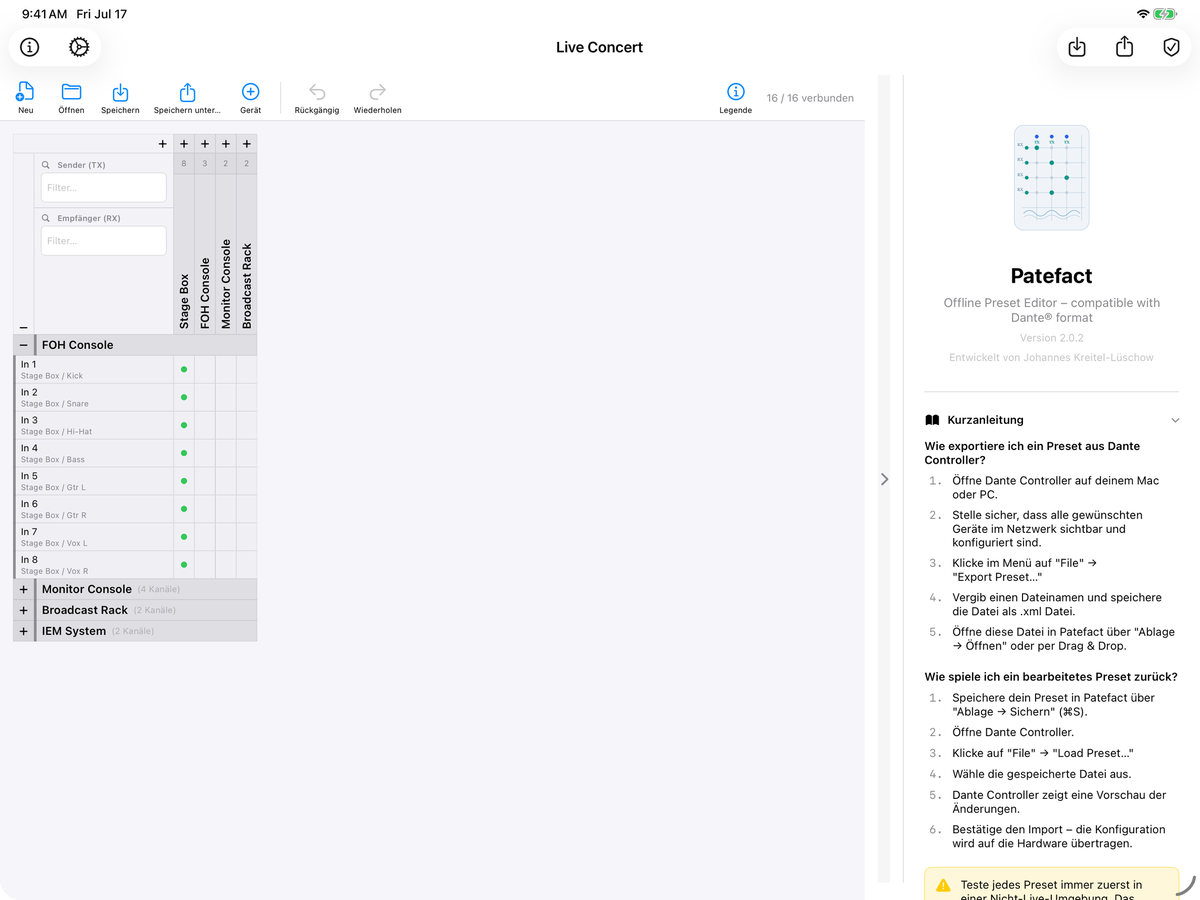Expand the Monitor Console row group
1200x900 pixels.
click(24, 589)
